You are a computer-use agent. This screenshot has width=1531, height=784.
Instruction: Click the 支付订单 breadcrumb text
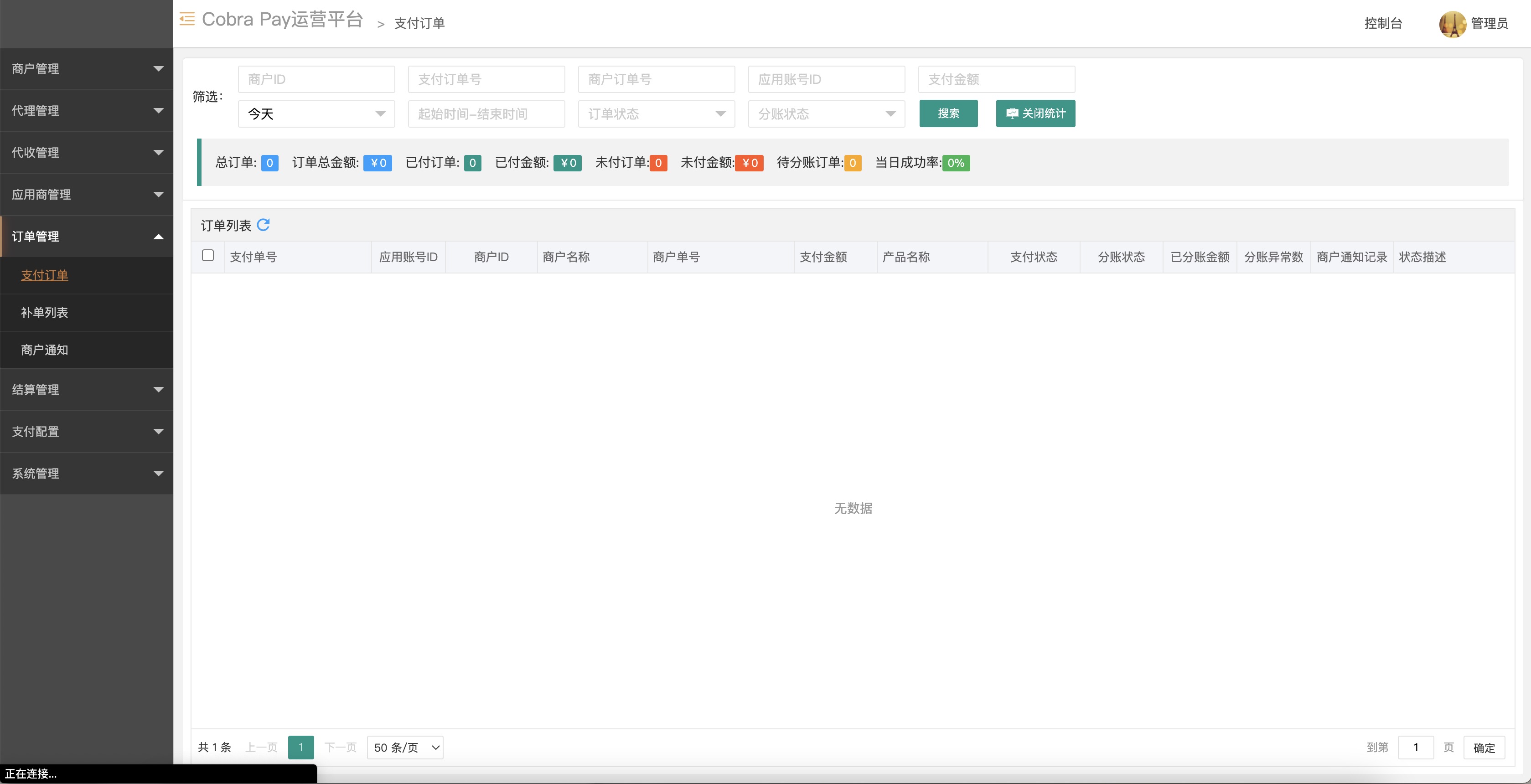tap(419, 23)
